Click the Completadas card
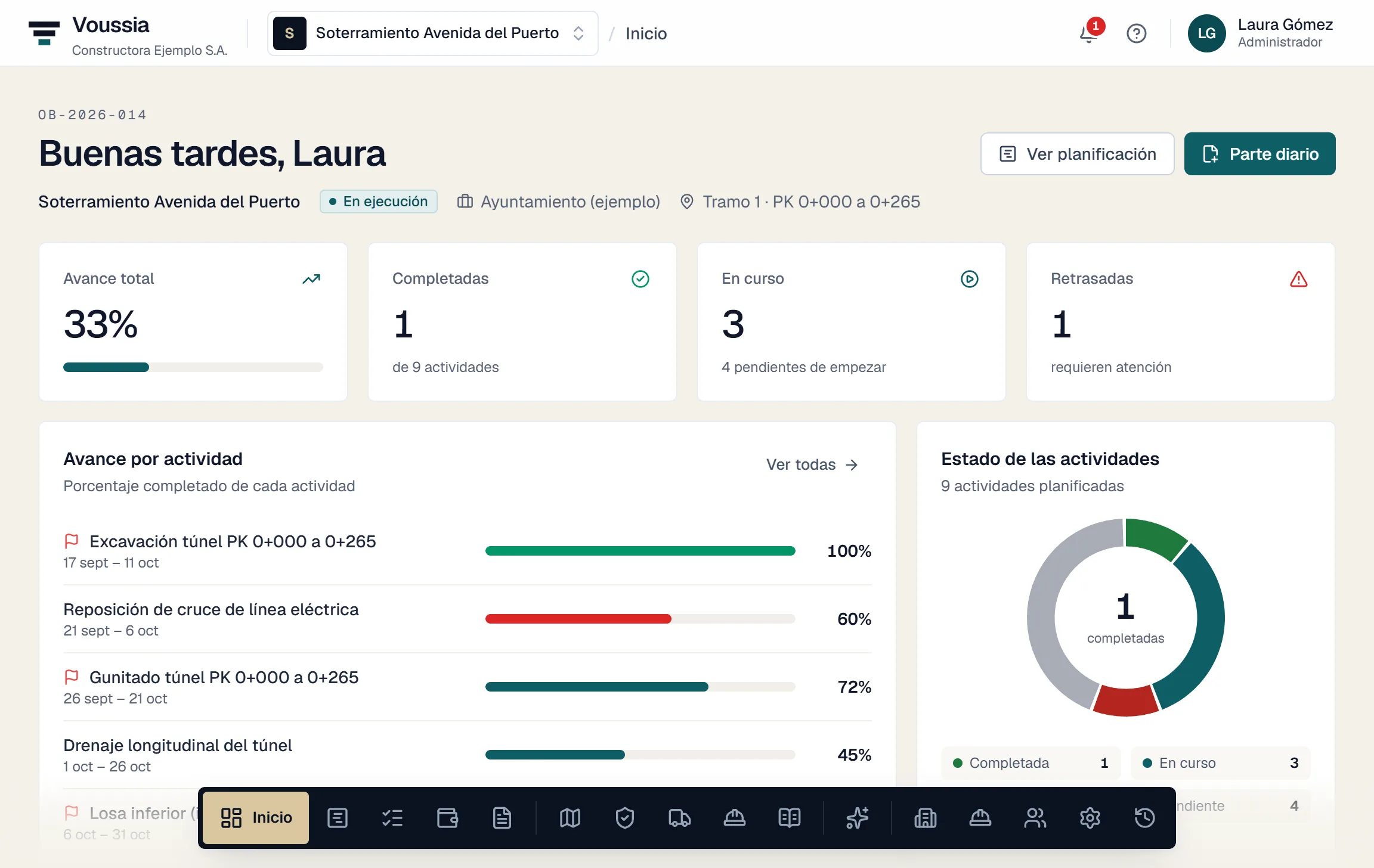Screen dimensions: 1374x868 tap(522, 322)
